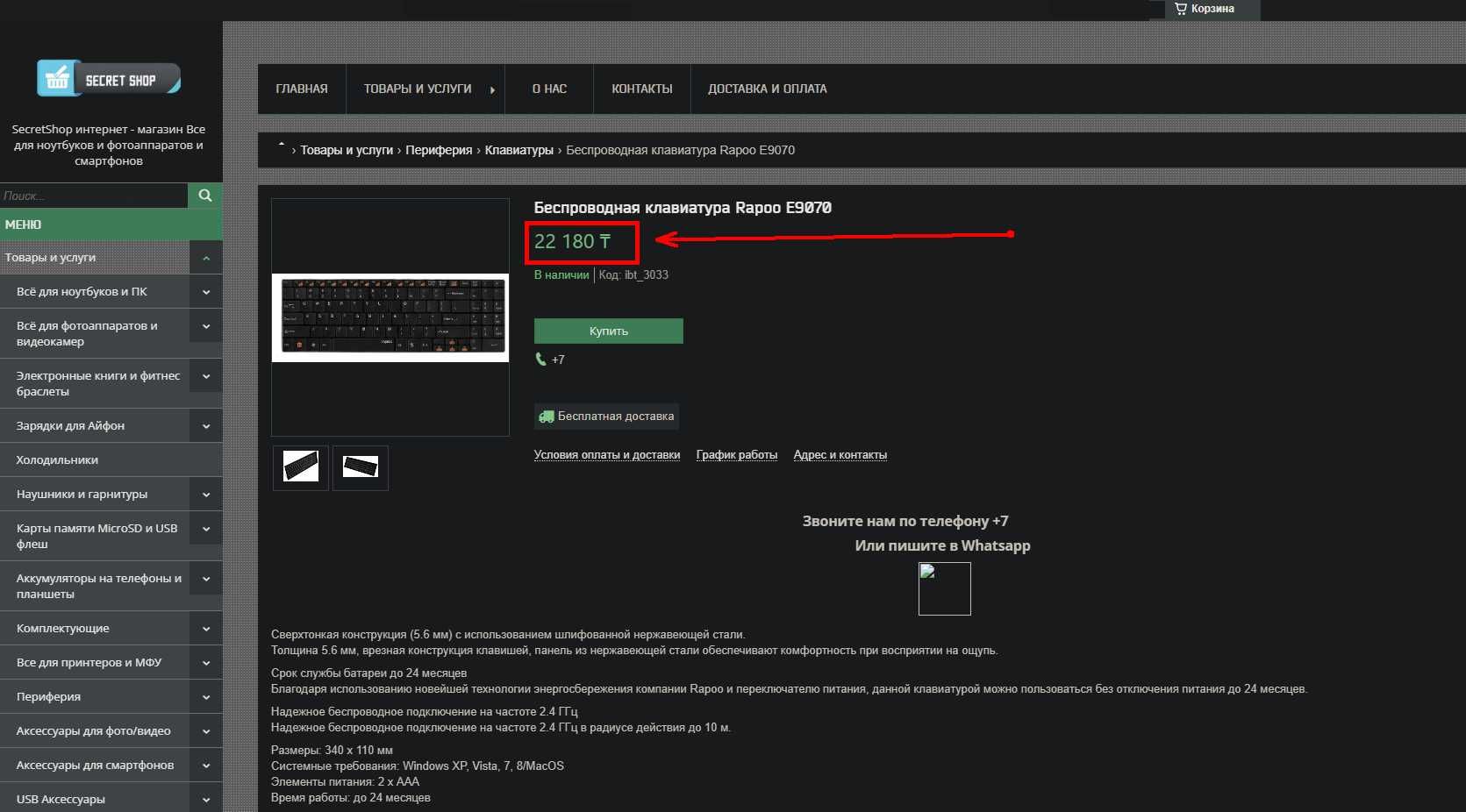Open the Холодильники category
The image size is (1466, 812).
click(x=57, y=460)
